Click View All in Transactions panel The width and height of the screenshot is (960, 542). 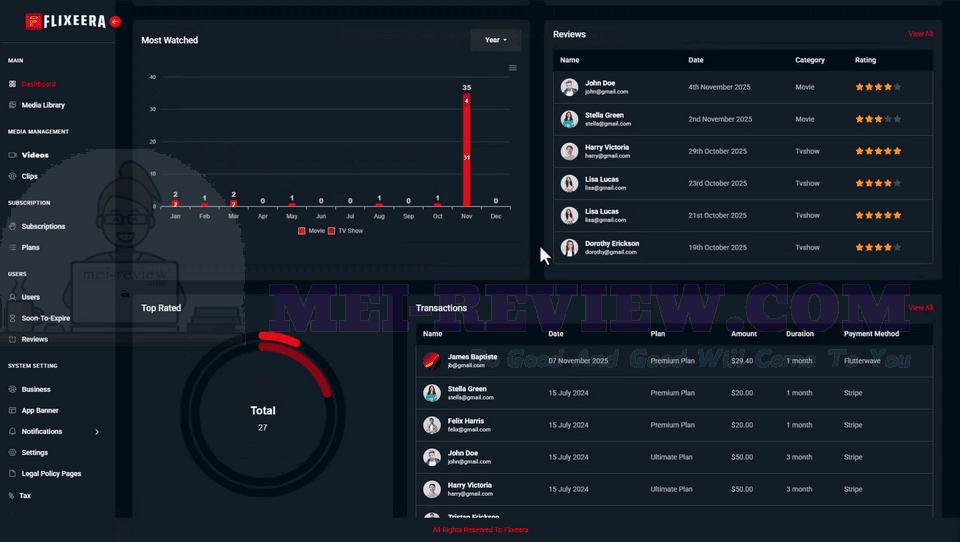pos(920,307)
